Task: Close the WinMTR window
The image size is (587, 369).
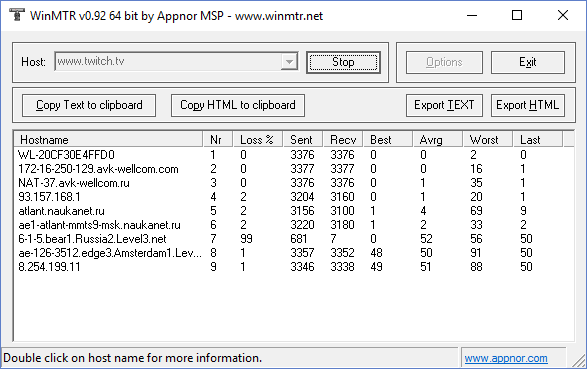Action: pos(563,15)
